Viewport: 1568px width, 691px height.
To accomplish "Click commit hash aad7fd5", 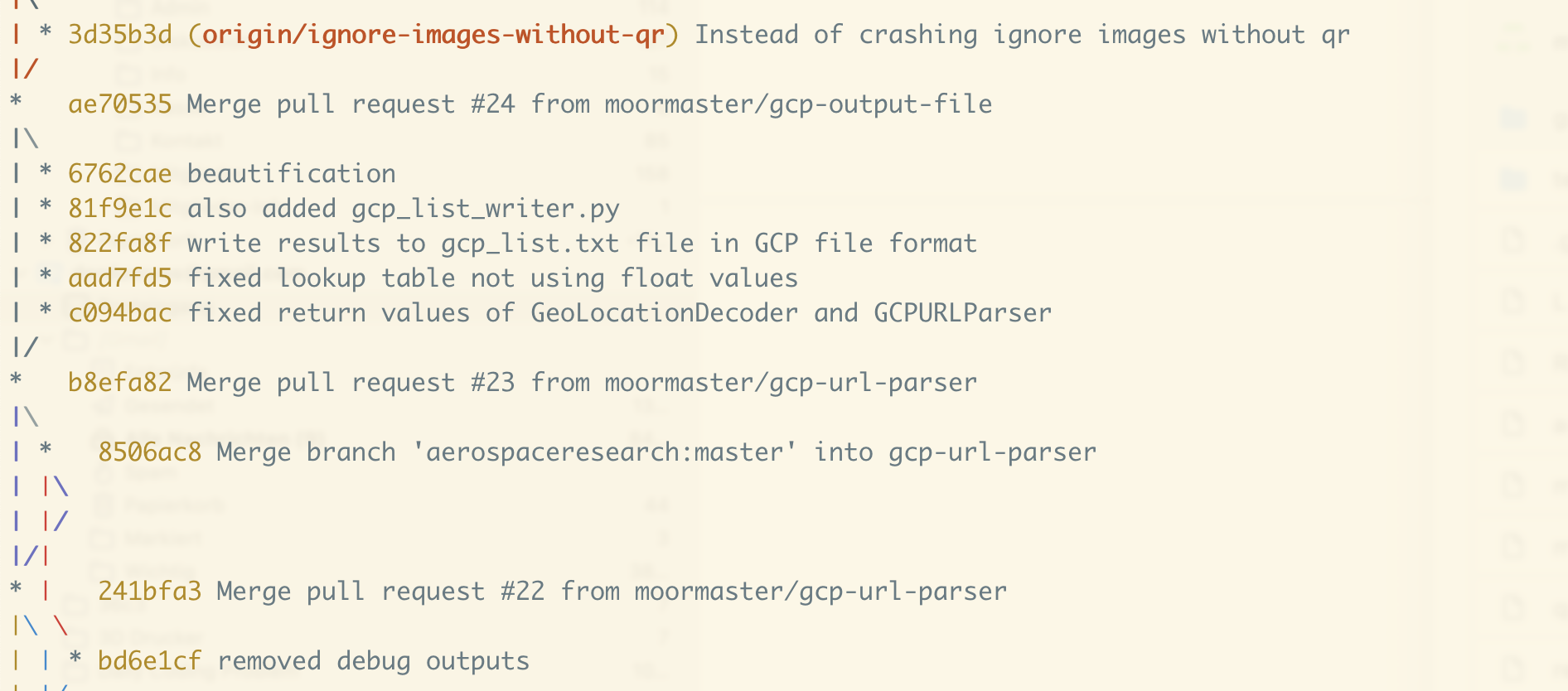I will coord(119,278).
